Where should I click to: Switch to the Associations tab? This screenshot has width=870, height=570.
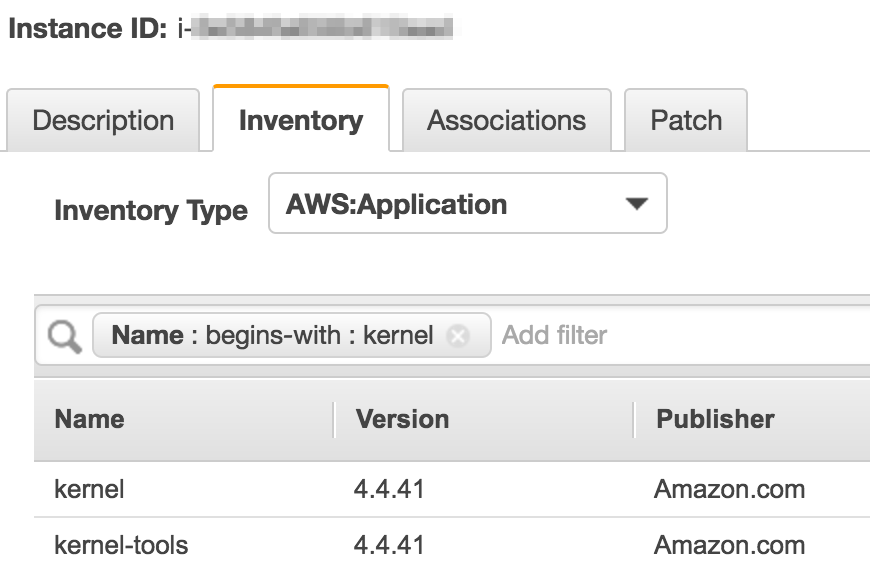point(507,120)
